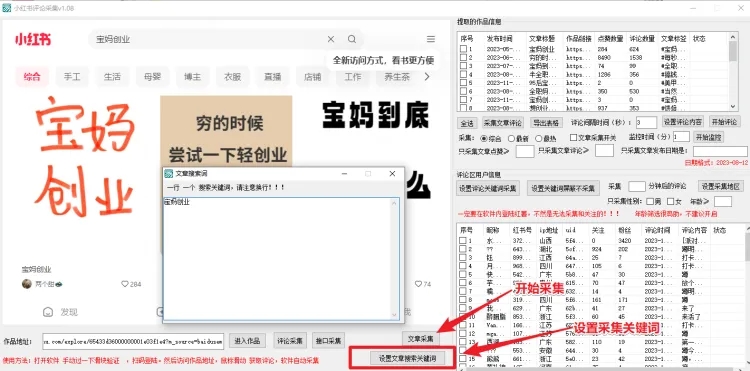Clear the search box with the X icon
This screenshot has height=371, width=750.
tap(331, 39)
